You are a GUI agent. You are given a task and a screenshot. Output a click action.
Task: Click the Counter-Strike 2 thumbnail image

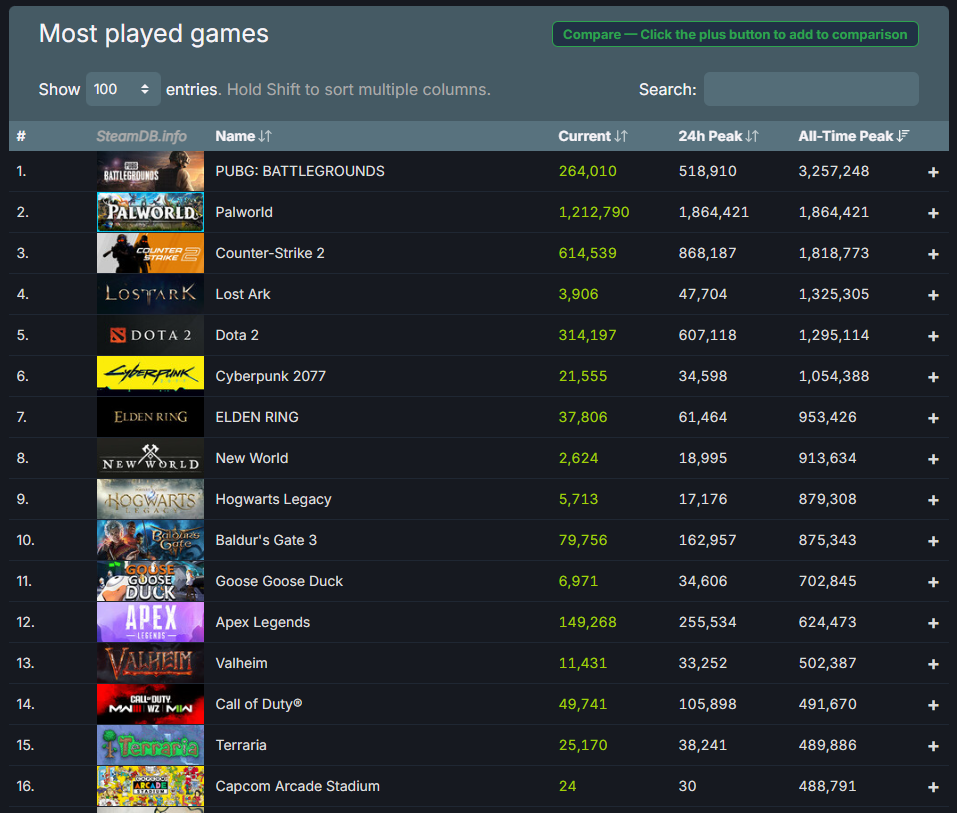pos(150,253)
